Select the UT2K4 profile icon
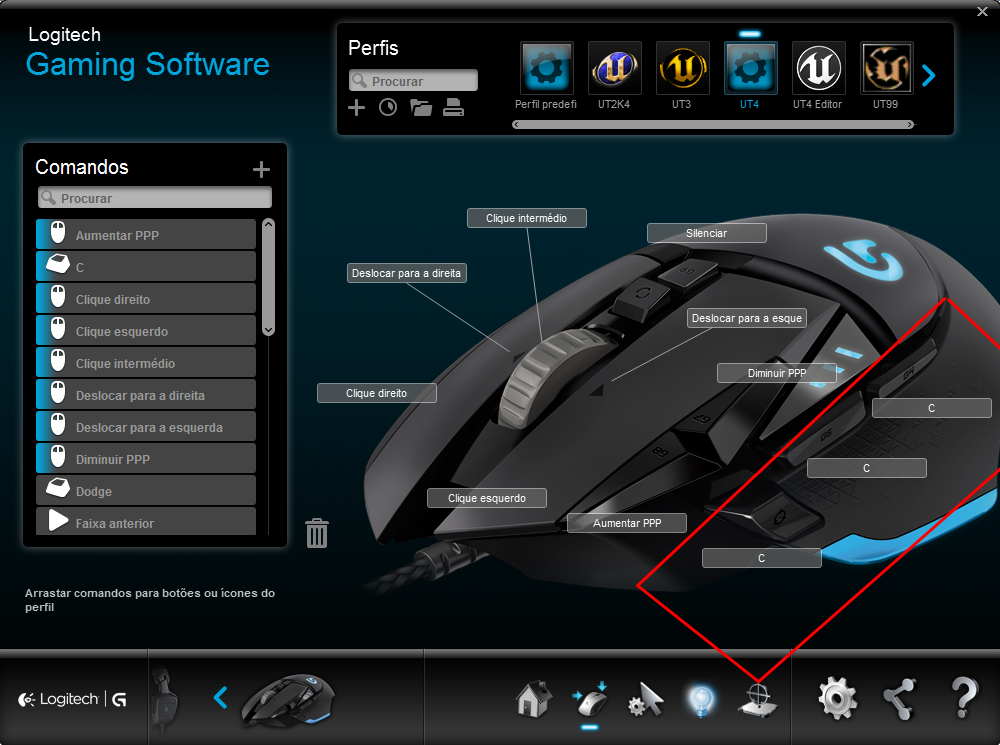The image size is (1000, 745). [x=614, y=68]
